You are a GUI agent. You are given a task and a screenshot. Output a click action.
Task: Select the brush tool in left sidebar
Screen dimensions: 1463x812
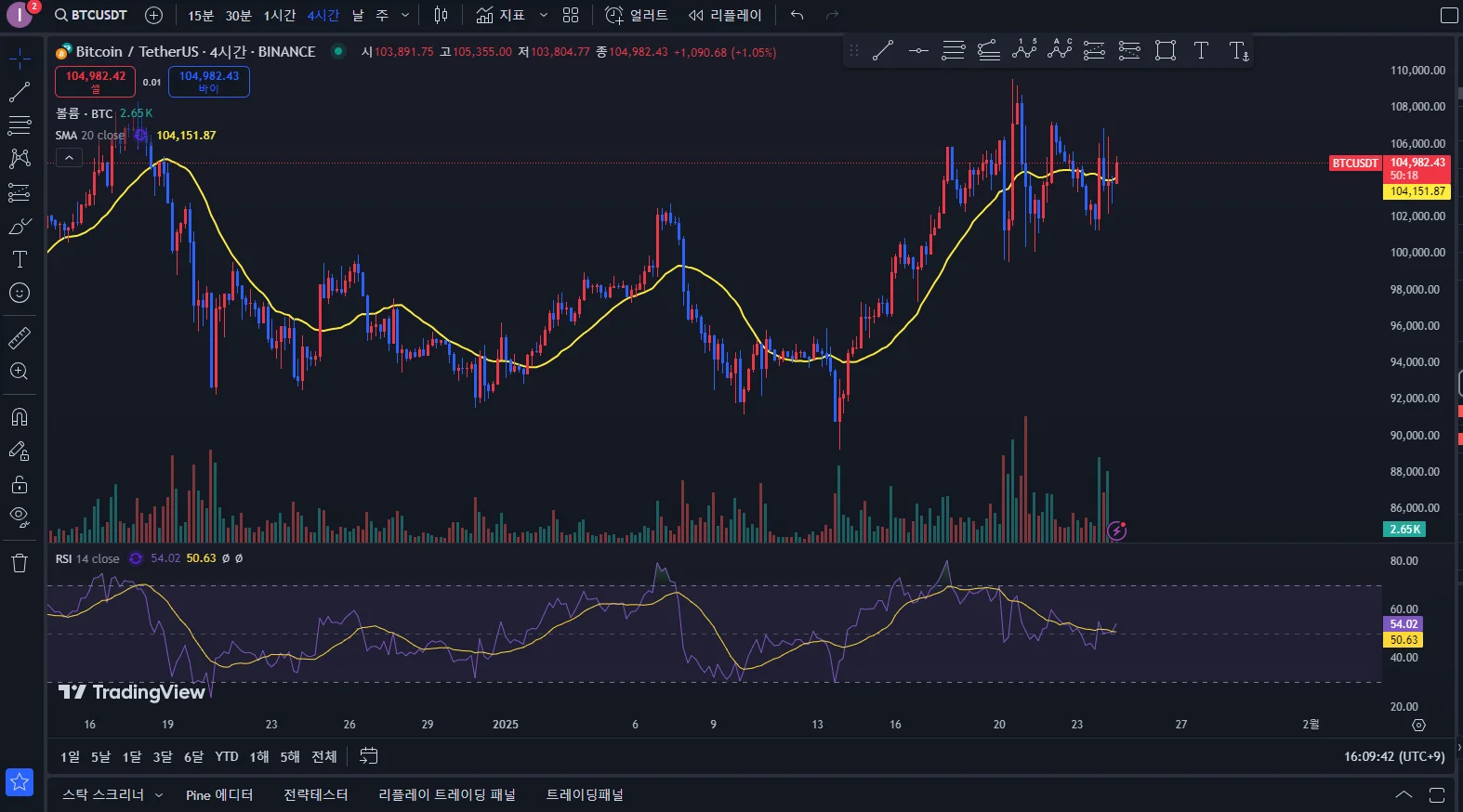tap(20, 226)
